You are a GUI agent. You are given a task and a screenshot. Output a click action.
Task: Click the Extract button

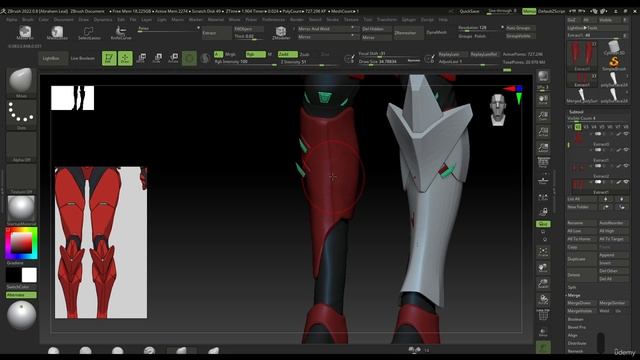pos(216,33)
